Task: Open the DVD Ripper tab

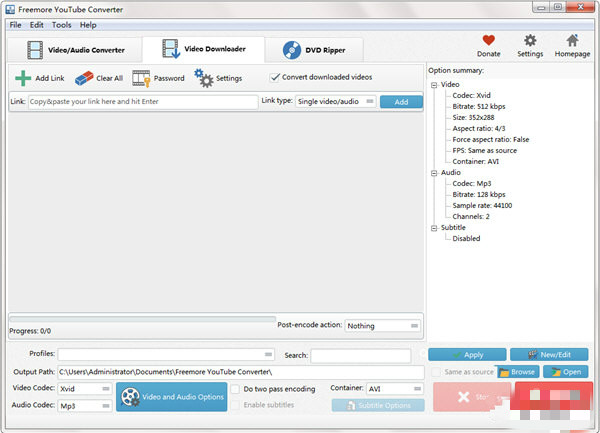Action: click(314, 50)
